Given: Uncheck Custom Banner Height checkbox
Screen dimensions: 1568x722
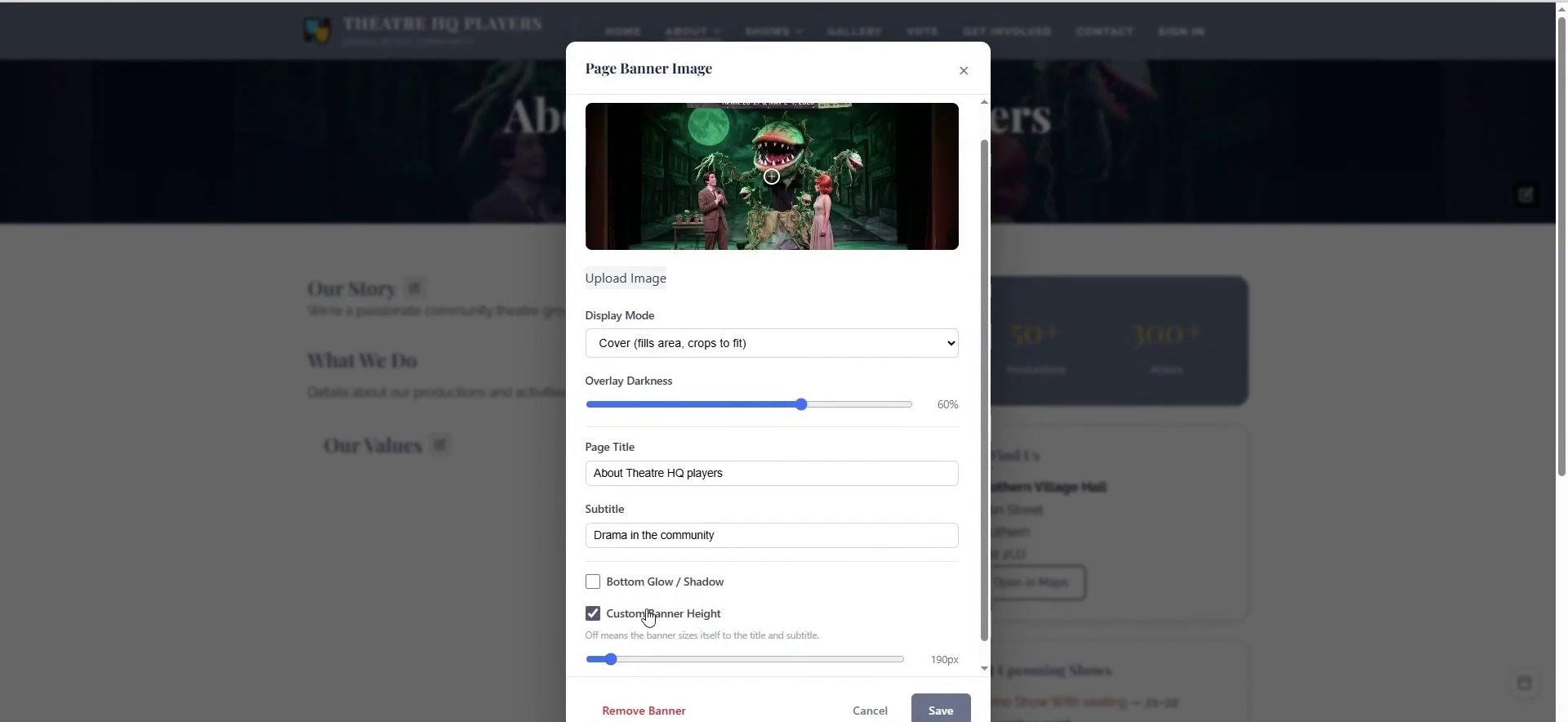Looking at the screenshot, I should tap(593, 614).
